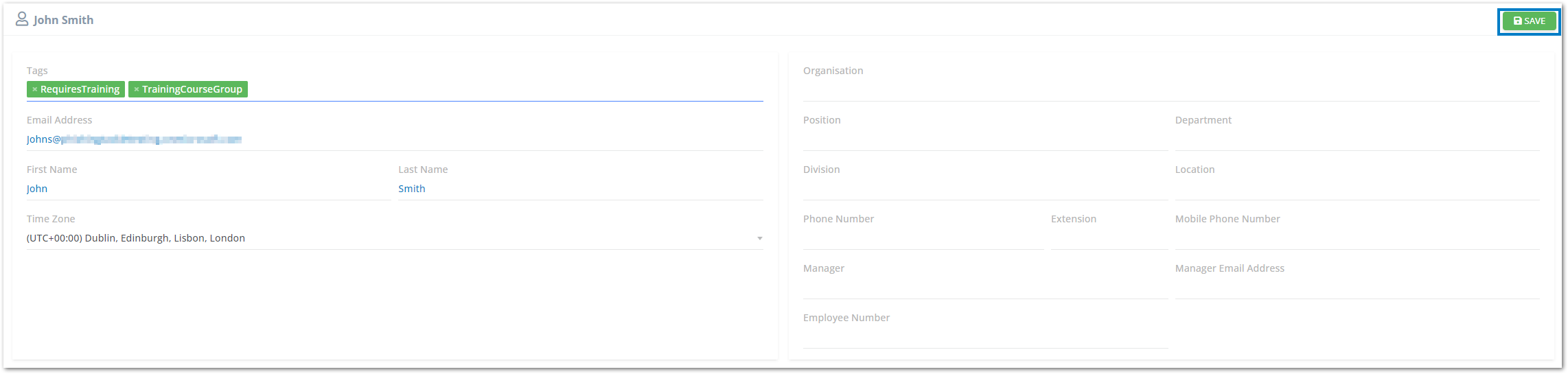This screenshot has width=1568, height=374.
Task: Focus the Manager Email Address field
Action: pos(1357,288)
